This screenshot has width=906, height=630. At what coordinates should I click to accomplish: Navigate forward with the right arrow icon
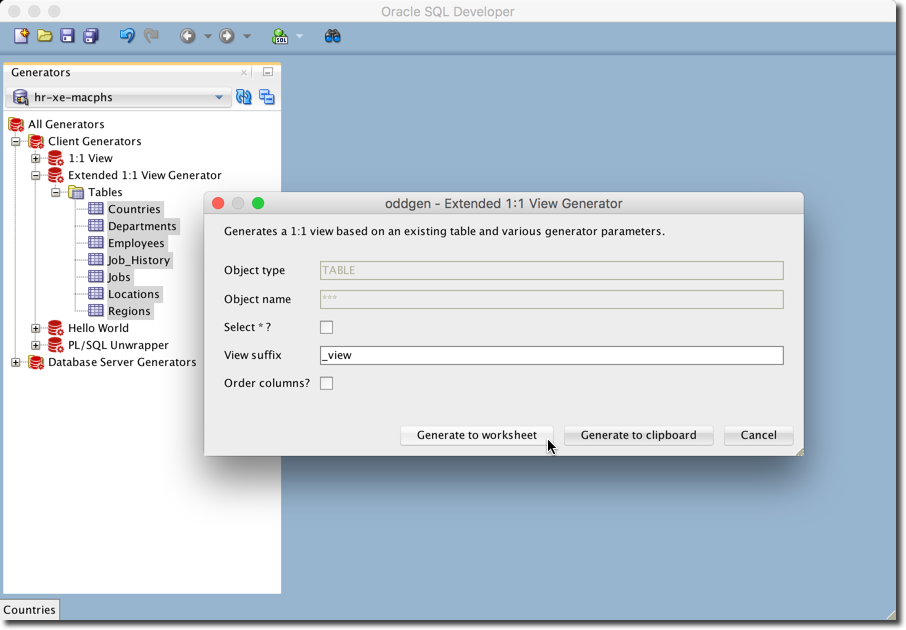(x=226, y=36)
